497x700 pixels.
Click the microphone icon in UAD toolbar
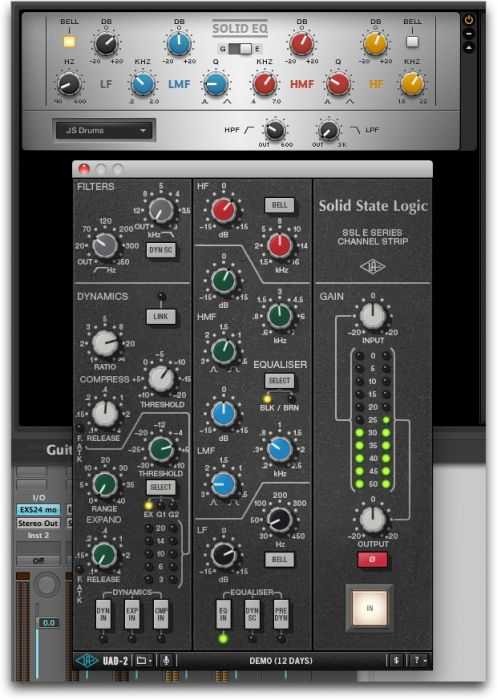pyautogui.click(x=166, y=660)
